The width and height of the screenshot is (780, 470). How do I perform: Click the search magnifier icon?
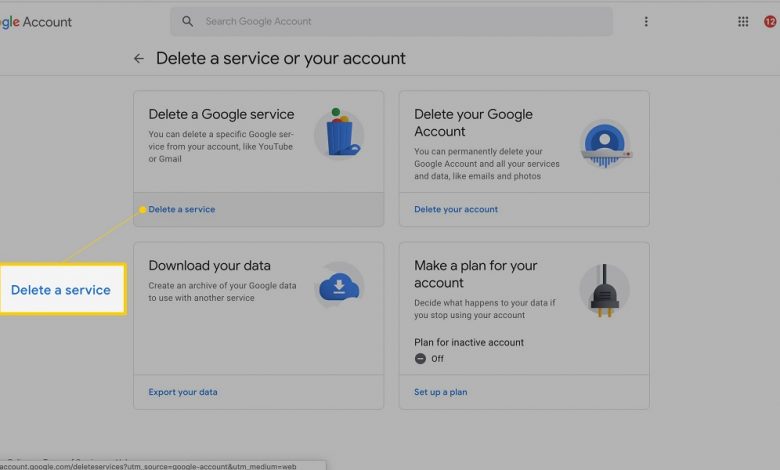pyautogui.click(x=188, y=21)
